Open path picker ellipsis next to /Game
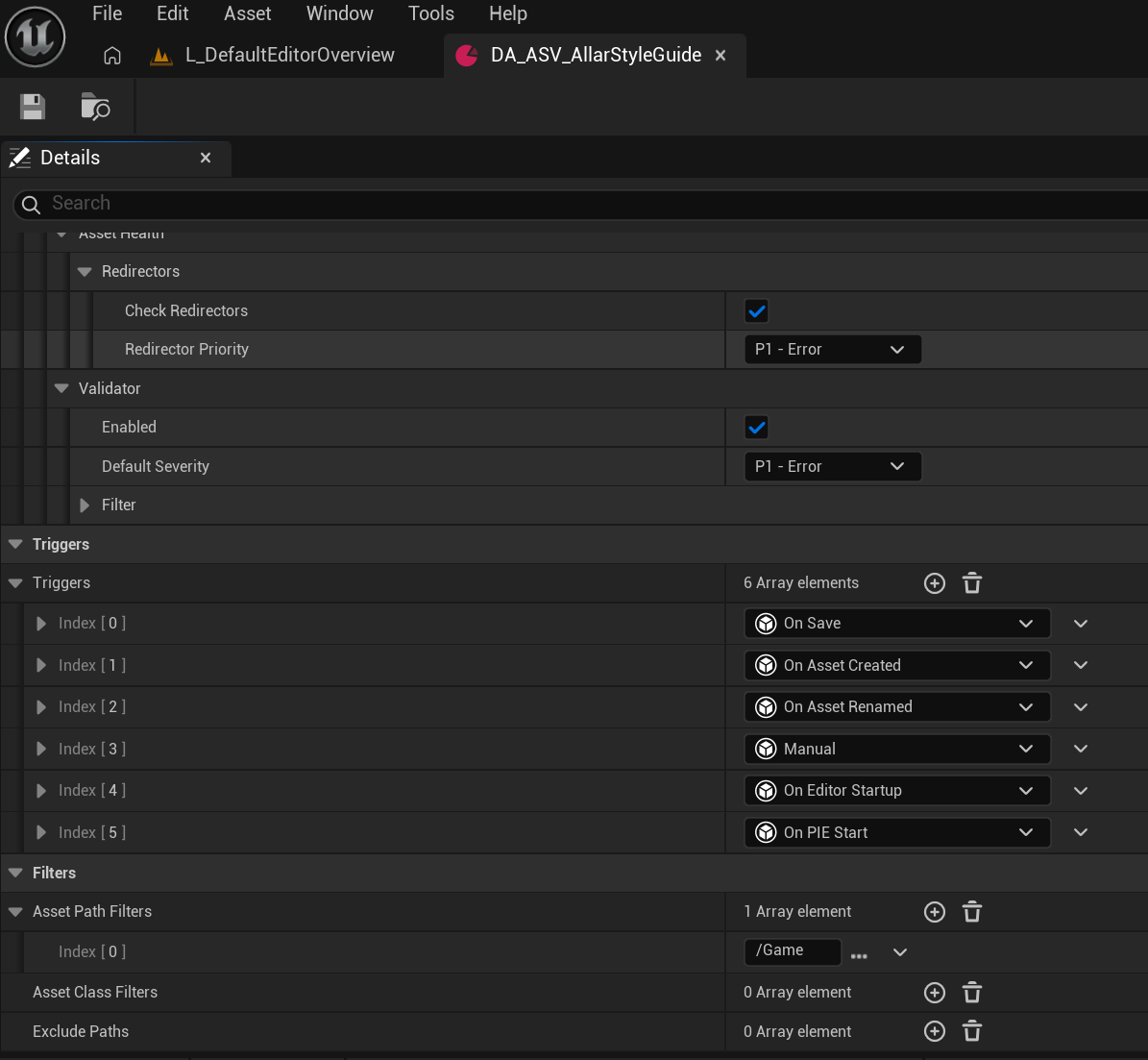Screen dimensions: 1148x1060 pyautogui.click(x=859, y=955)
